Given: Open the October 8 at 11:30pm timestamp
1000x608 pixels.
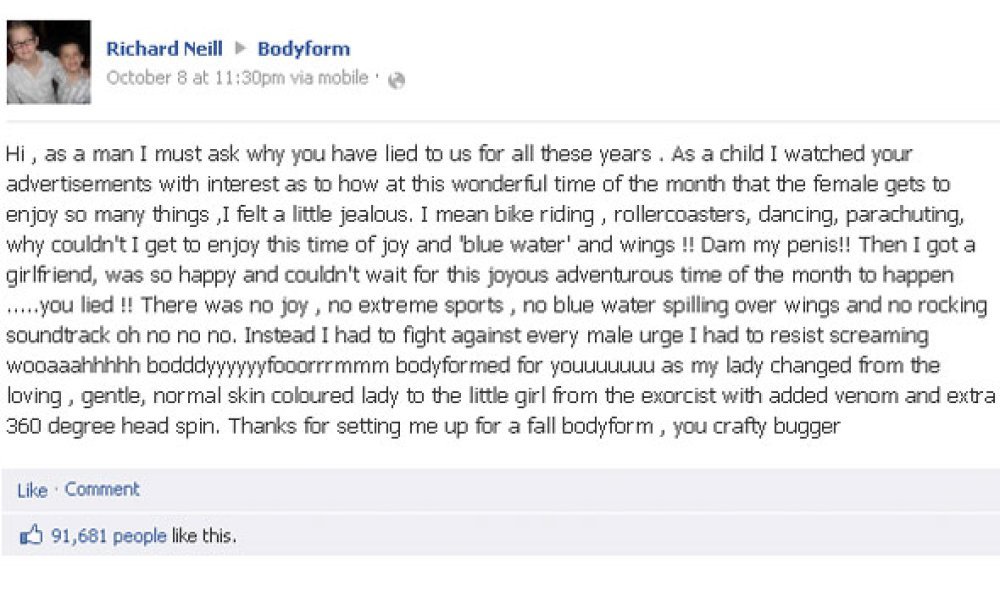Looking at the screenshot, I should (x=195, y=78).
